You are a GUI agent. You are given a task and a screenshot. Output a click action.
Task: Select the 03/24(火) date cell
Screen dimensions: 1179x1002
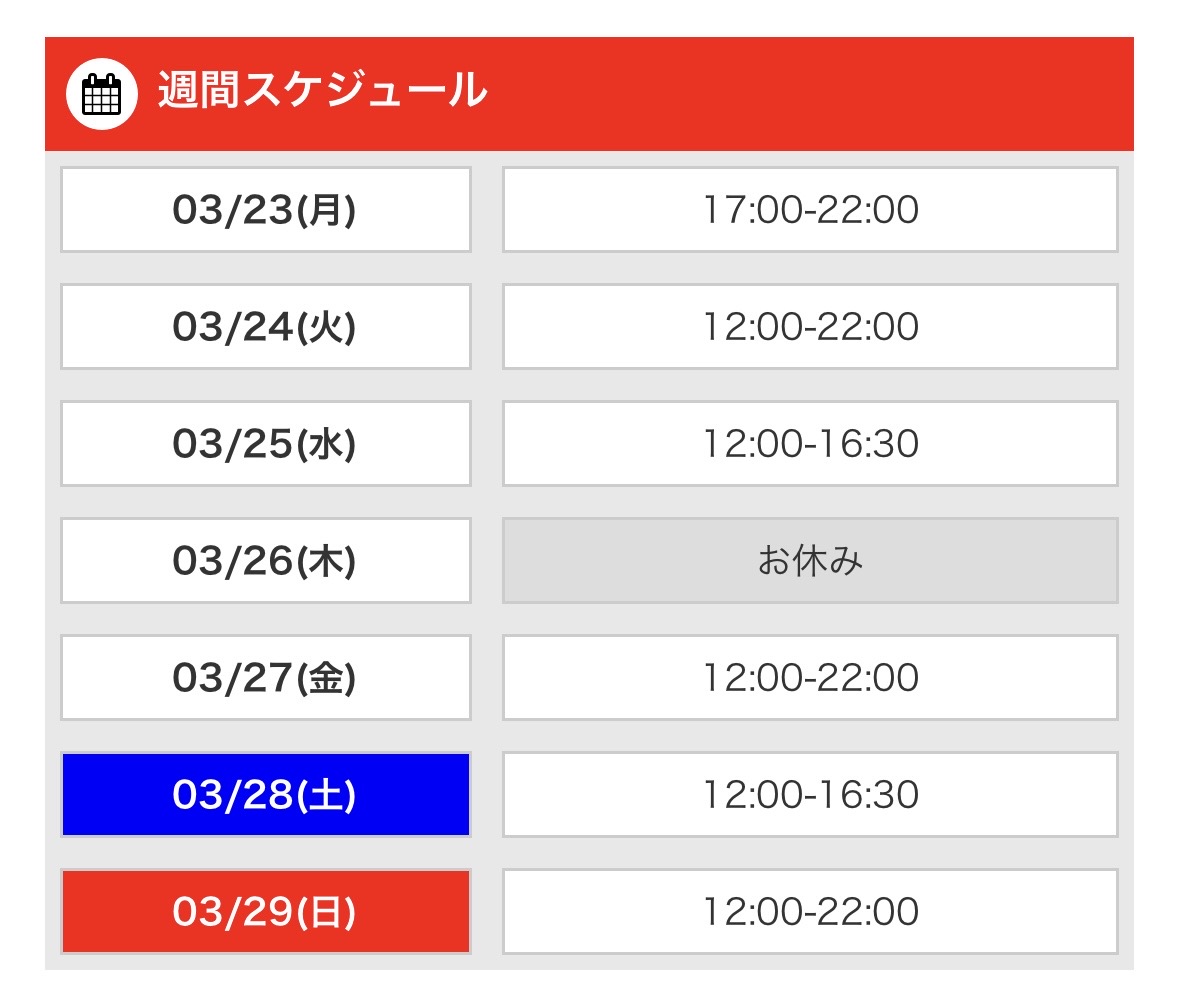pyautogui.click(x=265, y=327)
